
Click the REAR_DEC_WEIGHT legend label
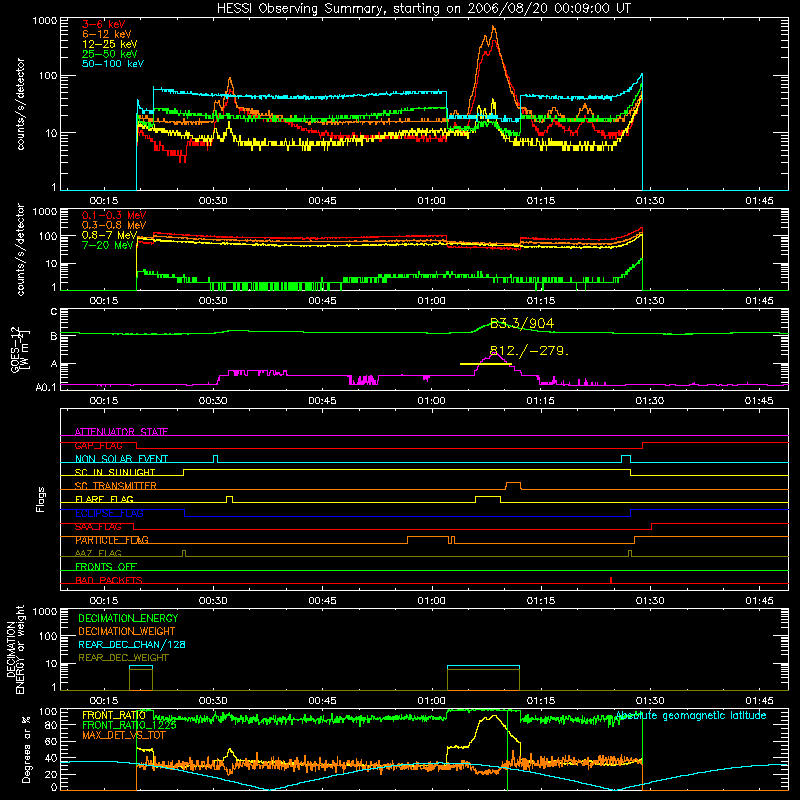pos(123,658)
